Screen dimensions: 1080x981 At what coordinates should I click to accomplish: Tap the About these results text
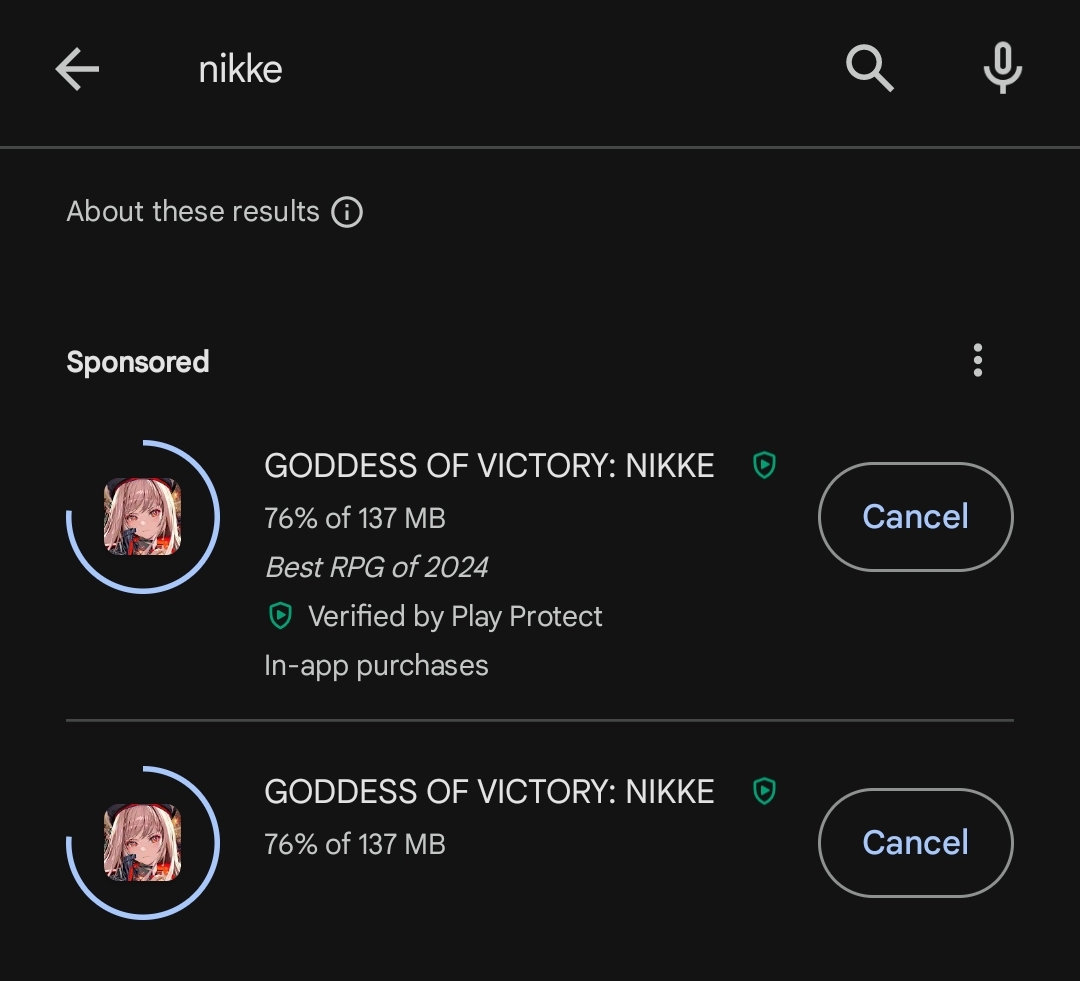[x=193, y=212]
